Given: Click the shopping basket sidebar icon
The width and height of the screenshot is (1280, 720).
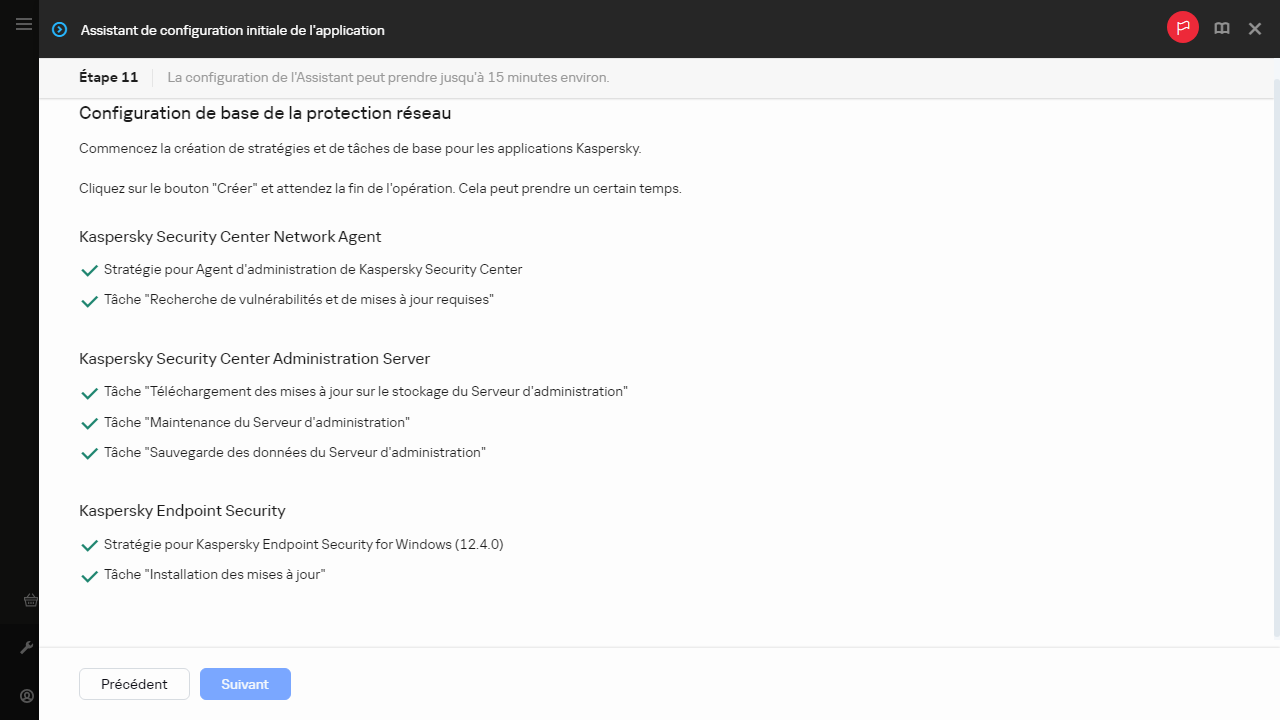Looking at the screenshot, I should [x=30, y=601].
